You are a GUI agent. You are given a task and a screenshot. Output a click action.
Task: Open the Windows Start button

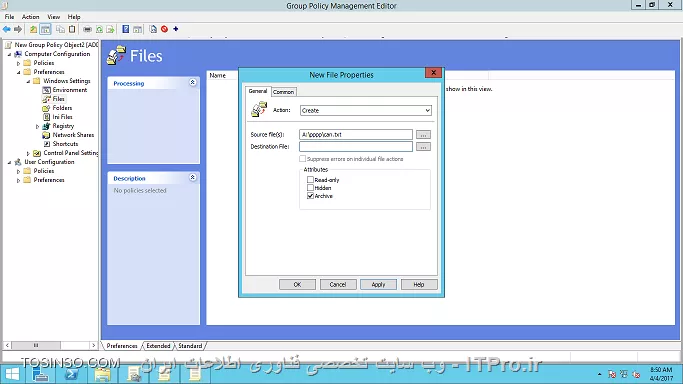pyautogui.click(x=12, y=374)
